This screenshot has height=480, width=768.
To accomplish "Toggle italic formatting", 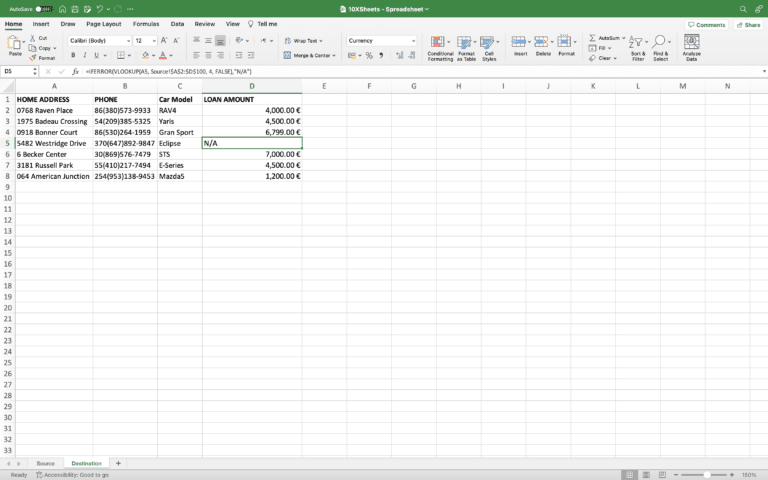I will tap(84, 55).
